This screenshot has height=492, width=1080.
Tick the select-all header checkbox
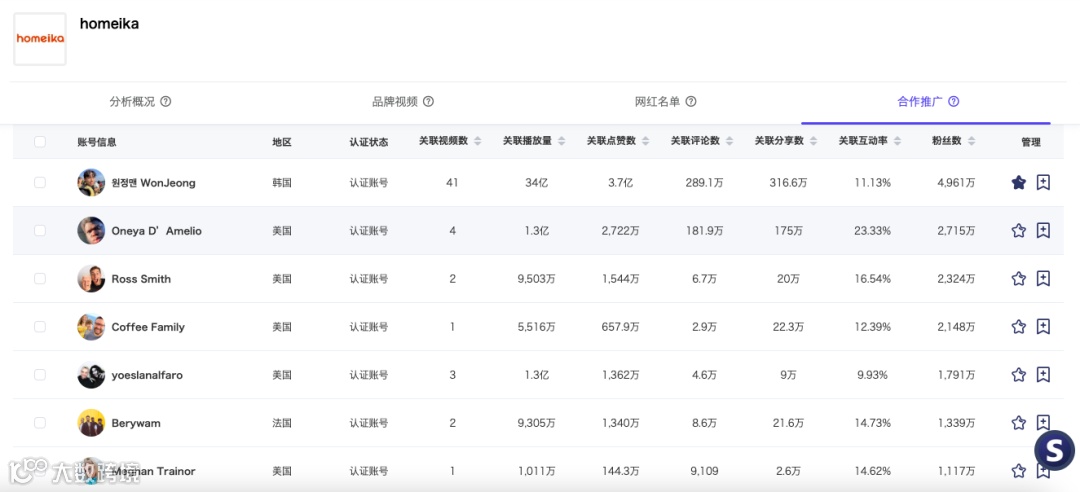click(x=40, y=142)
